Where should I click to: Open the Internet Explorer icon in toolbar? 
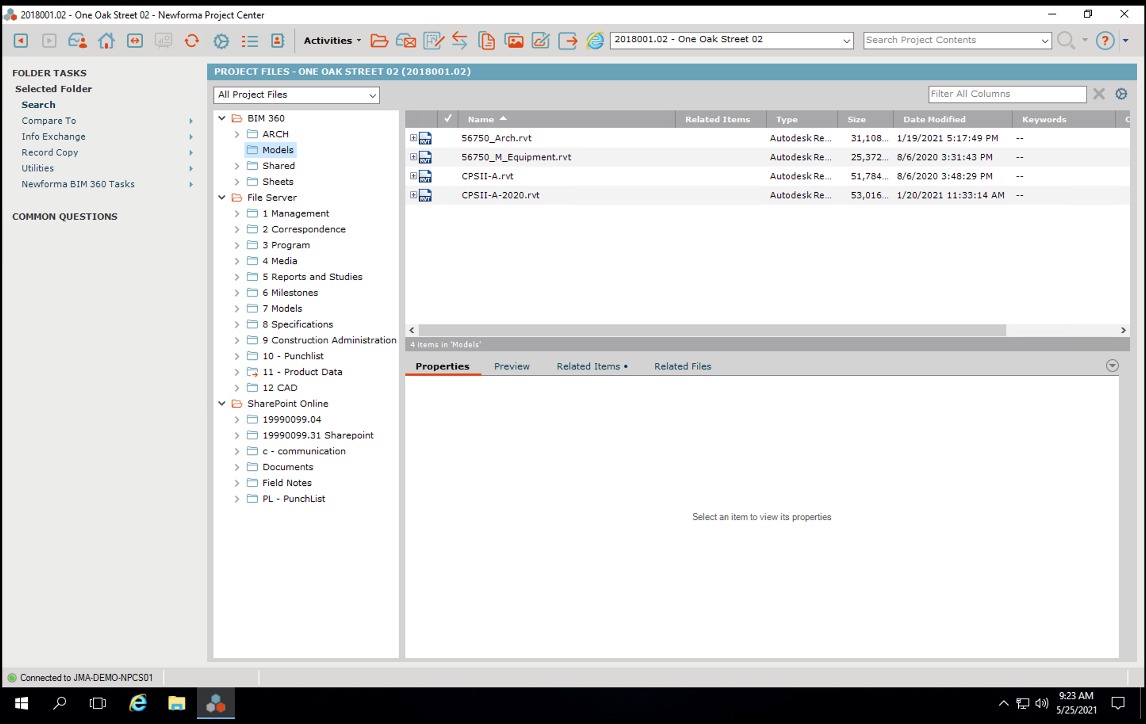click(x=596, y=41)
